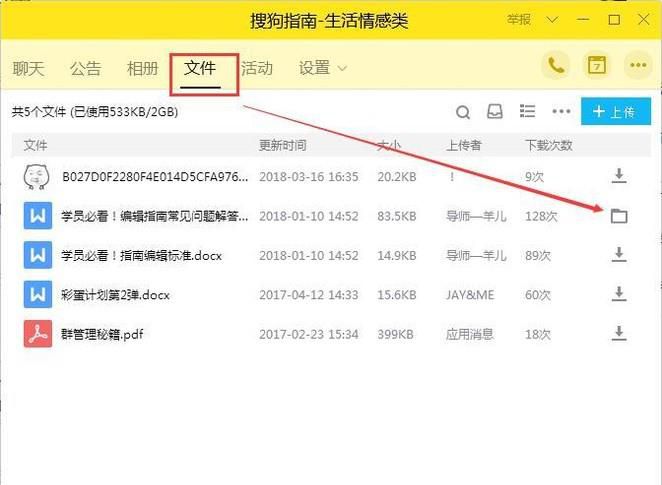This screenshot has height=485, width=662.
Task: Click Word icon of 编辑指南常见问题解答
Action: pyautogui.click(x=38, y=216)
